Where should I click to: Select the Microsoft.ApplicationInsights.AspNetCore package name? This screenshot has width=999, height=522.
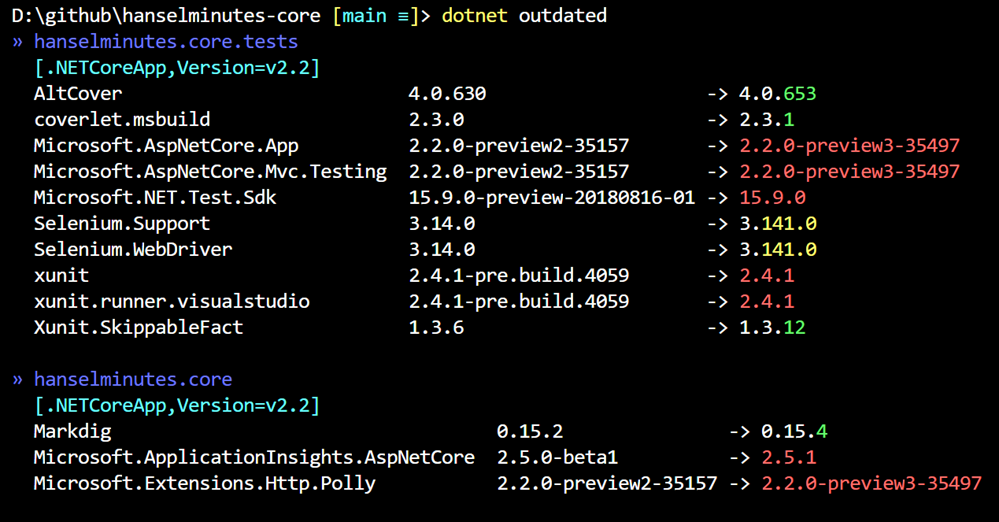coord(254,458)
